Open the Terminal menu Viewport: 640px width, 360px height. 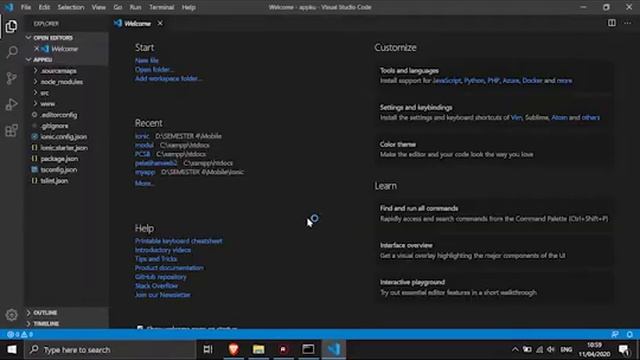coord(161,7)
